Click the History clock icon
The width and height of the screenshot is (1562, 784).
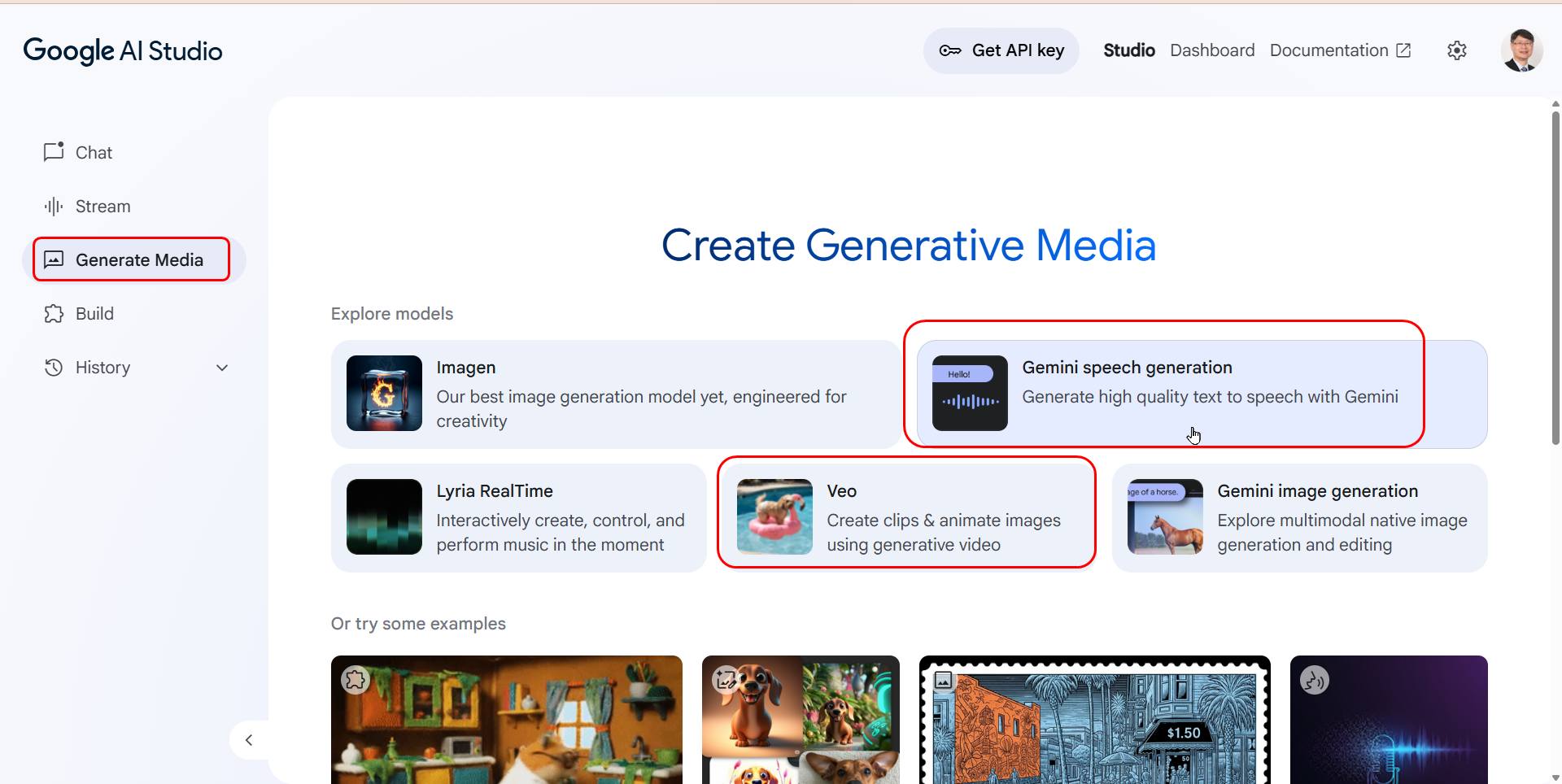point(54,367)
